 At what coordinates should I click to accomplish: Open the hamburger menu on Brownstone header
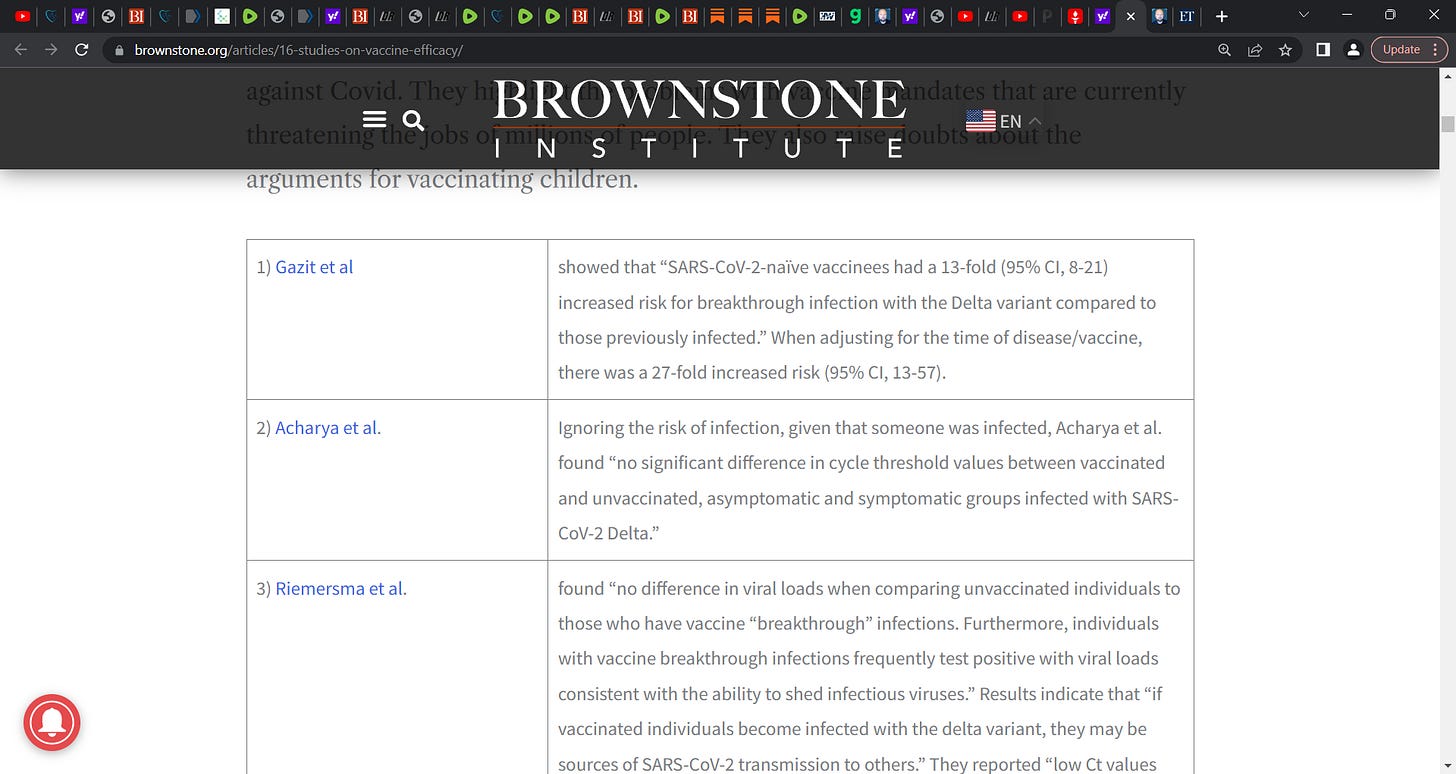pos(374,120)
